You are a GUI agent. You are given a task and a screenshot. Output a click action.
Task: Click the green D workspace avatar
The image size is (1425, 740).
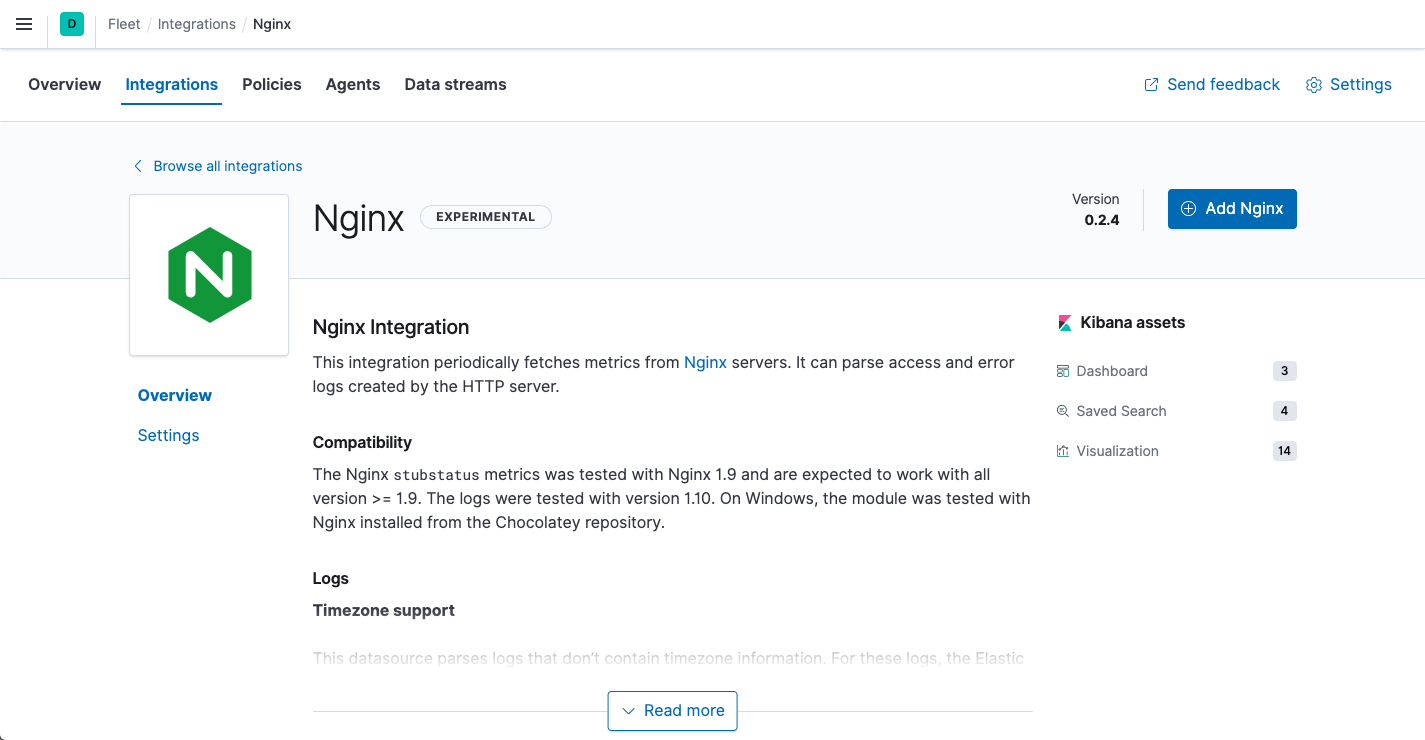[71, 23]
